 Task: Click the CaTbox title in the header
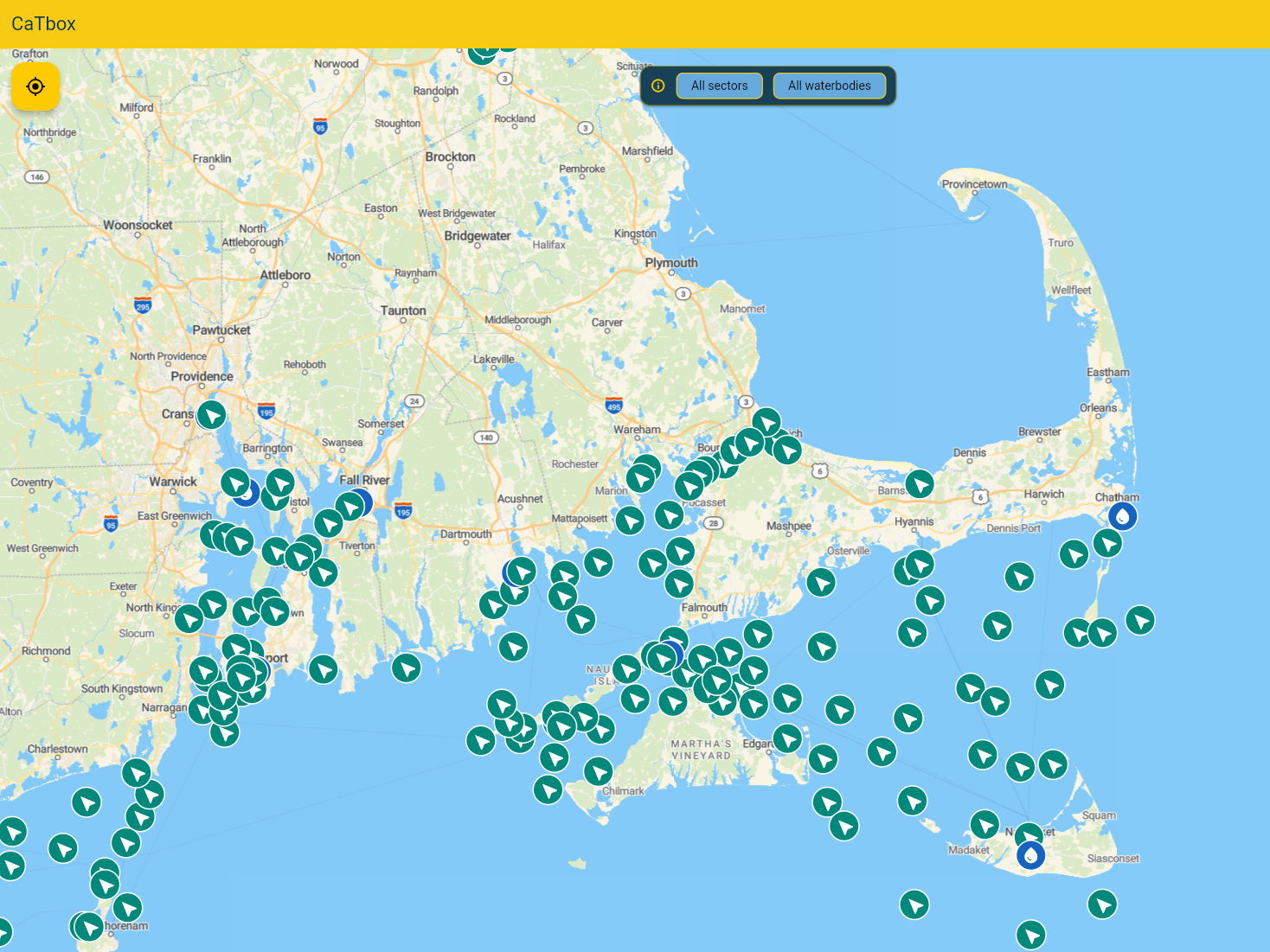tap(43, 23)
